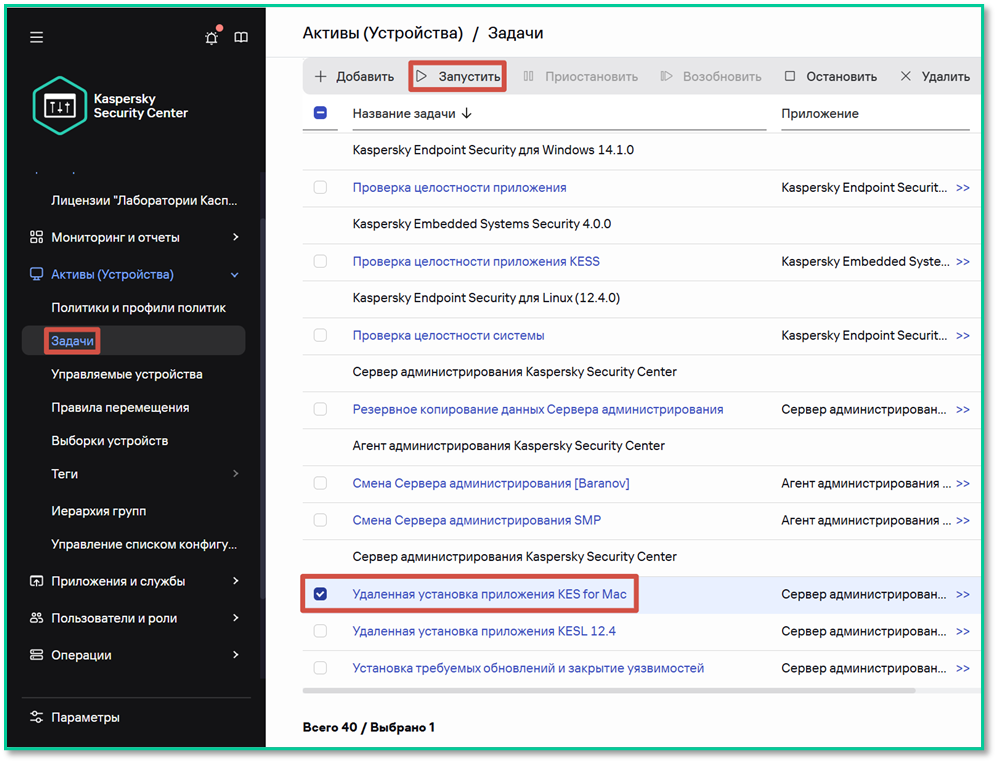Expand the Пользователи и роли chevron

[x=235, y=618]
